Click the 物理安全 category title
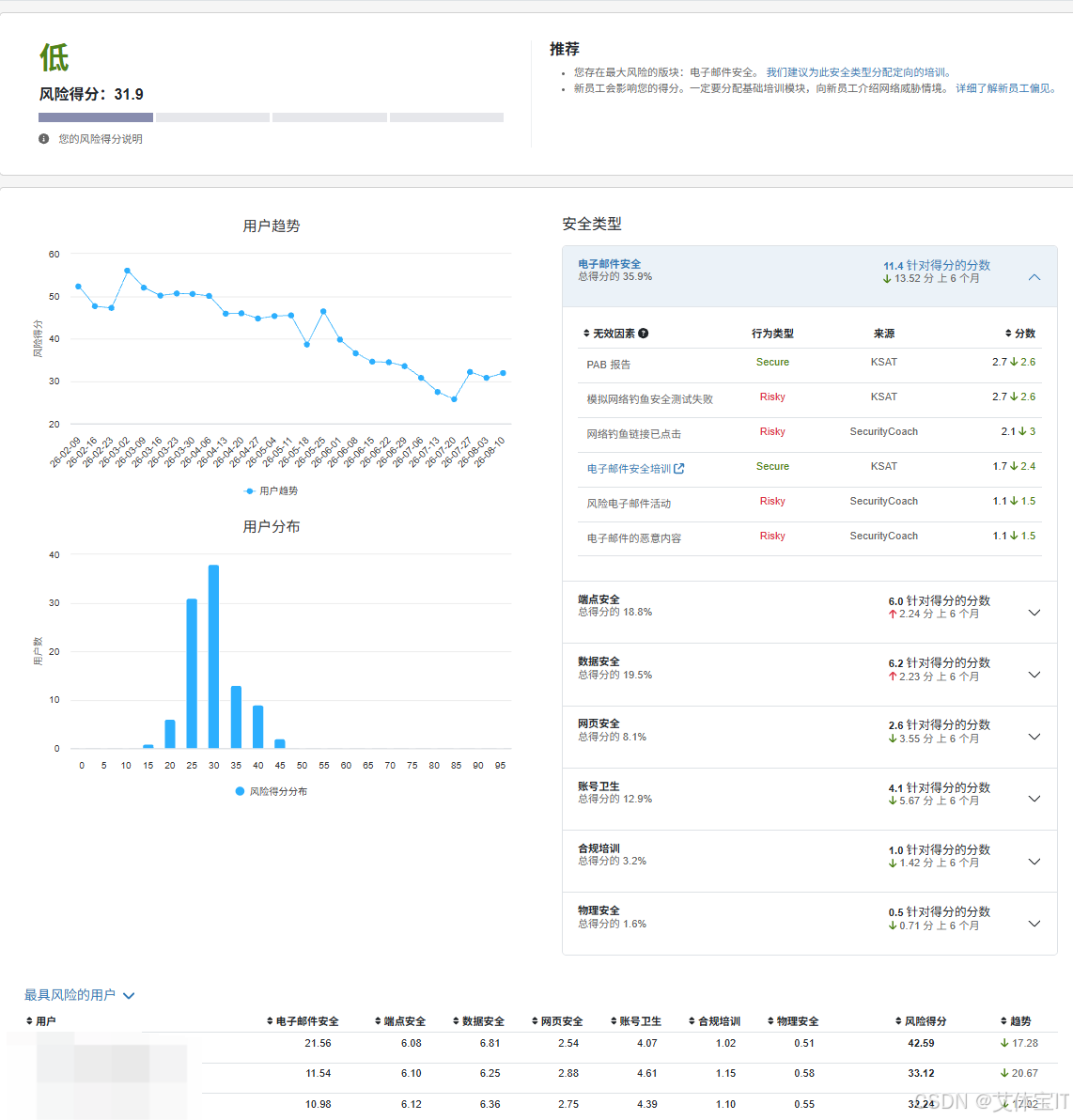Image resolution: width=1073 pixels, height=1120 pixels. pyautogui.click(x=599, y=910)
